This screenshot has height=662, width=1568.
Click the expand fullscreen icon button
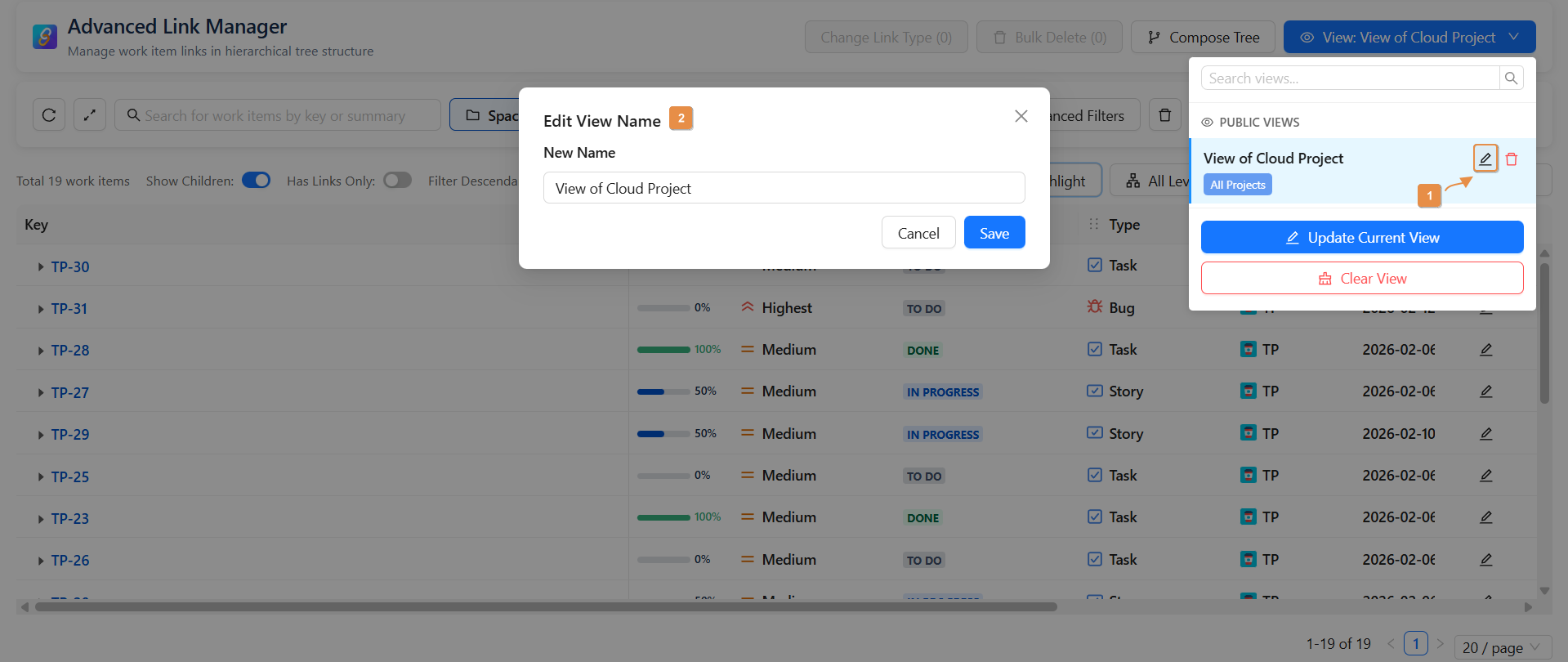pos(90,115)
